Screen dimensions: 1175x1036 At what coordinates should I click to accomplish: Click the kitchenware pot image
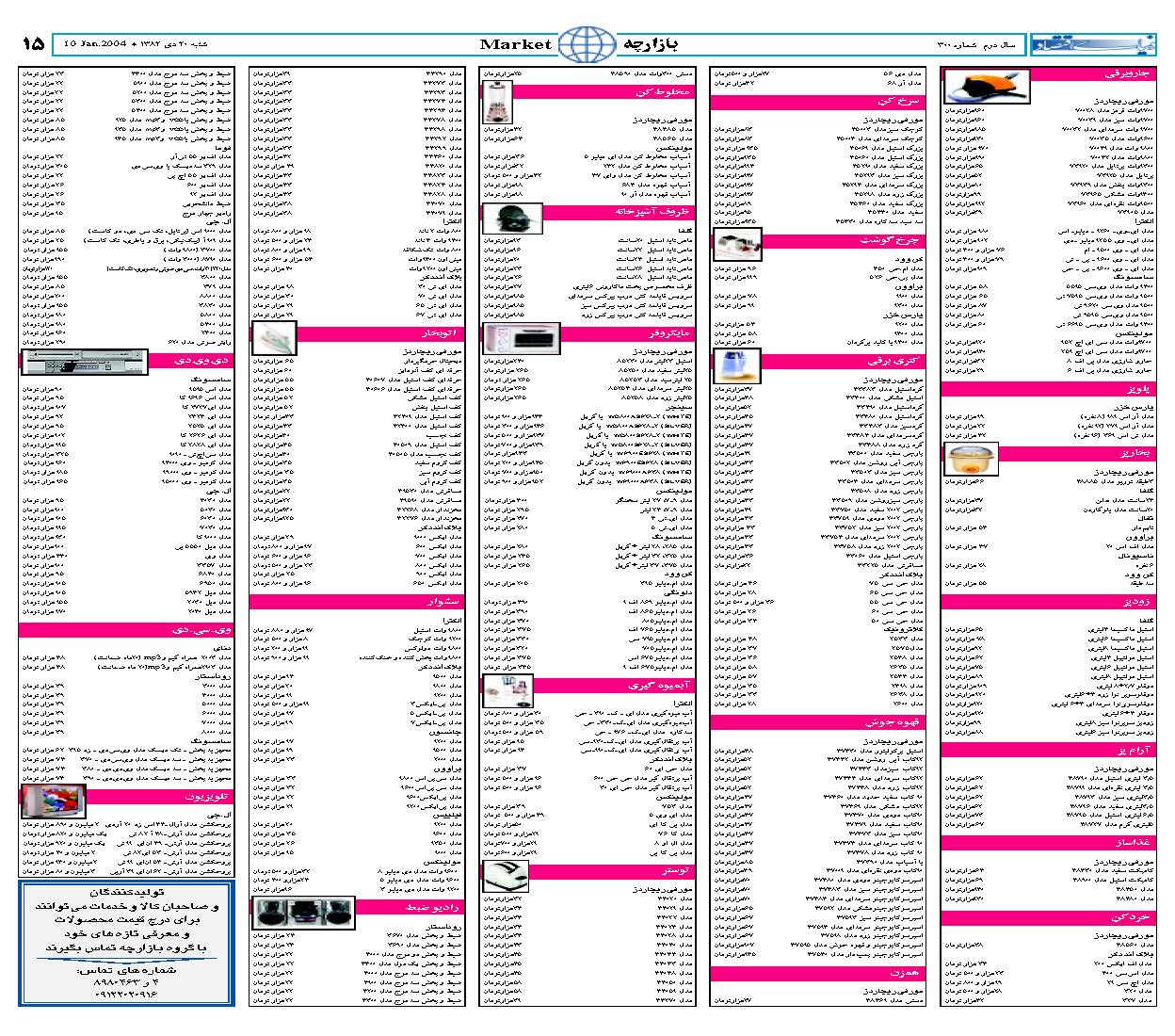point(512,219)
